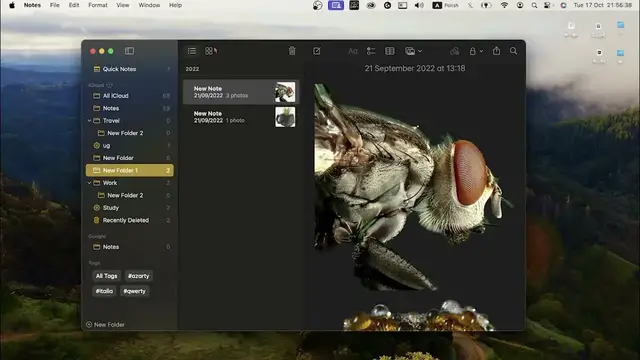
Task: Click the date and time clock
Action: pos(603,5)
